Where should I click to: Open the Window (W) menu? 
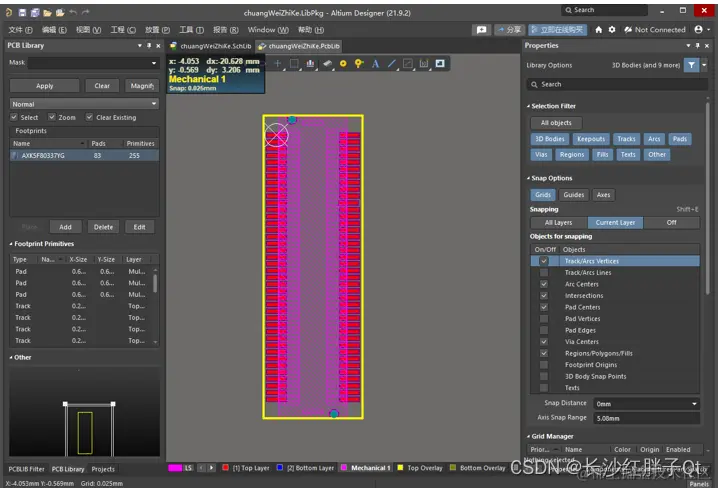point(268,30)
